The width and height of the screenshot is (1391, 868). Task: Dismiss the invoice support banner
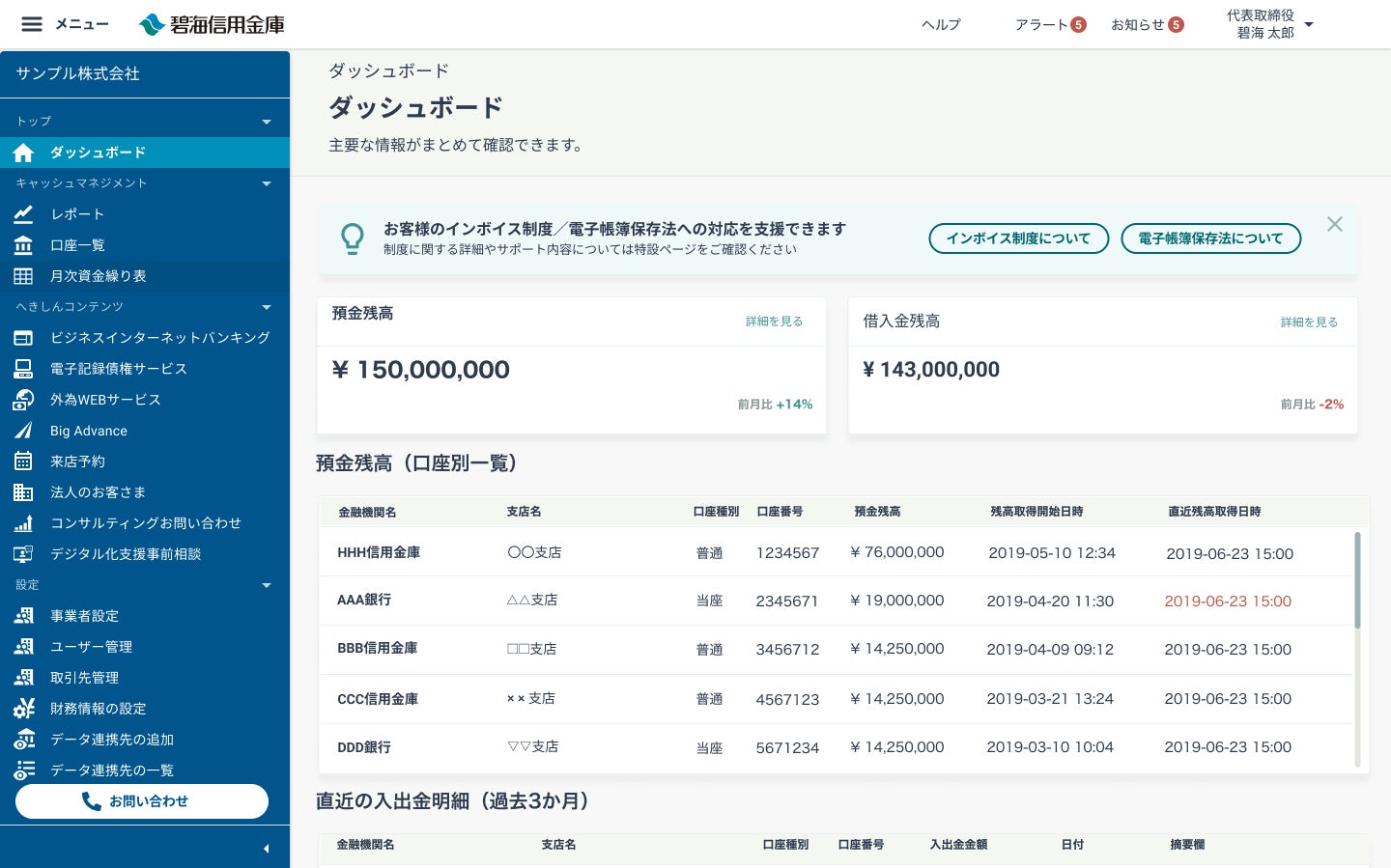click(1335, 224)
